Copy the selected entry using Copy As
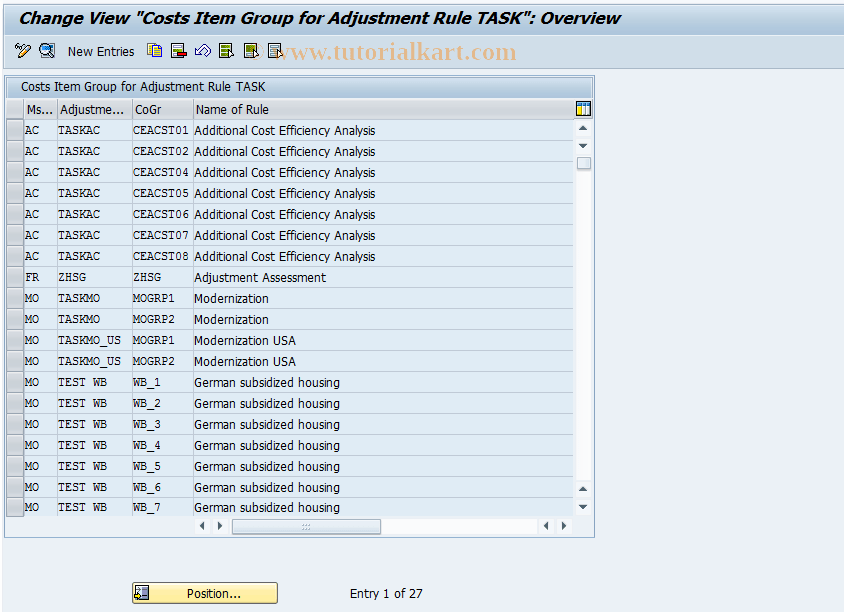Image resolution: width=844 pixels, height=612 pixels. click(153, 50)
